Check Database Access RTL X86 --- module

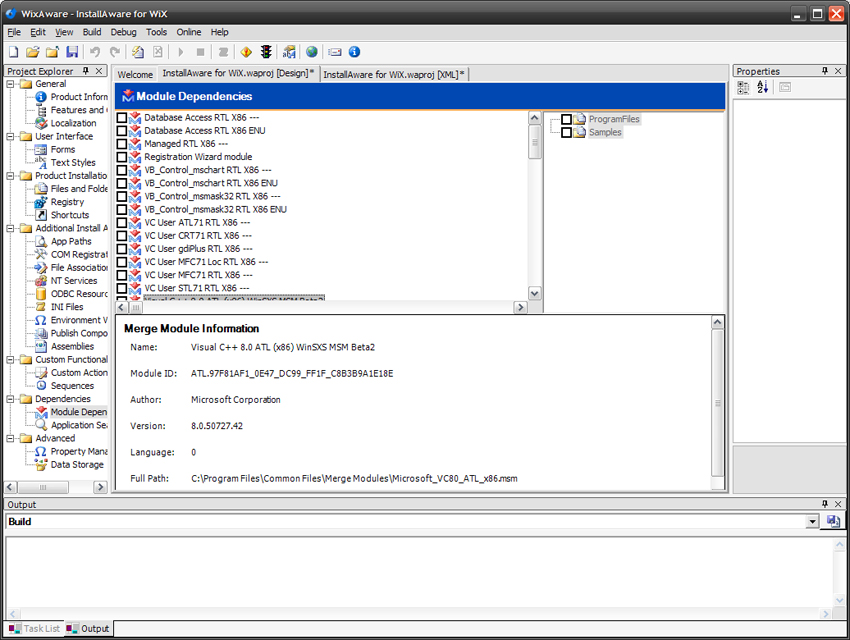point(122,118)
